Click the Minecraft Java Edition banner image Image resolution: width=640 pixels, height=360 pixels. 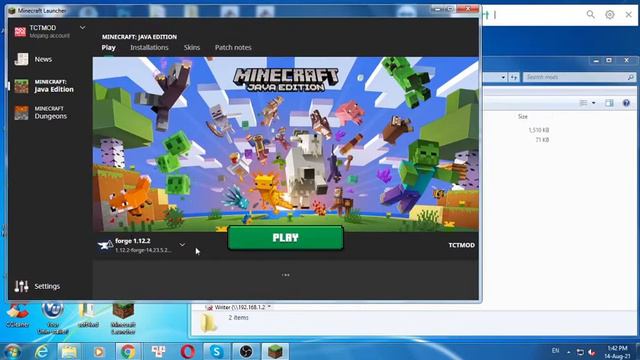[285, 144]
